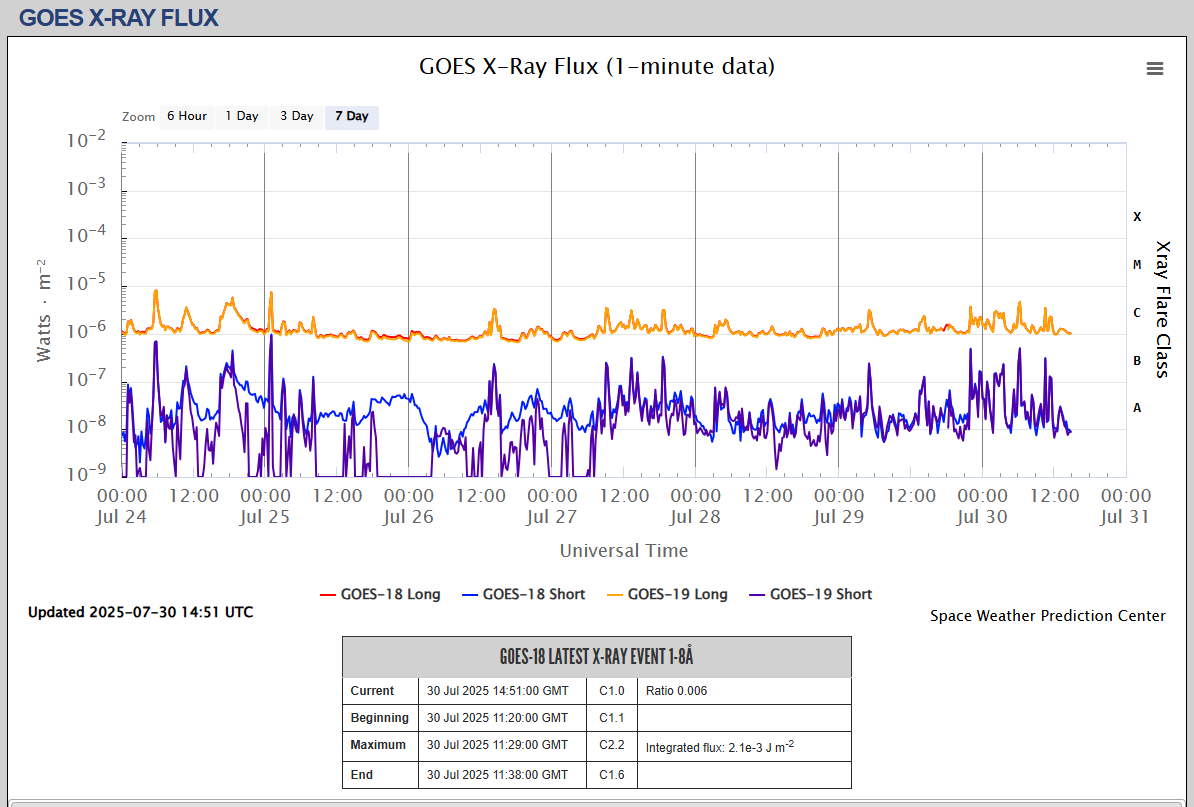
Task: Click the Zoom label beside range buttons
Action: pyautogui.click(x=139, y=117)
